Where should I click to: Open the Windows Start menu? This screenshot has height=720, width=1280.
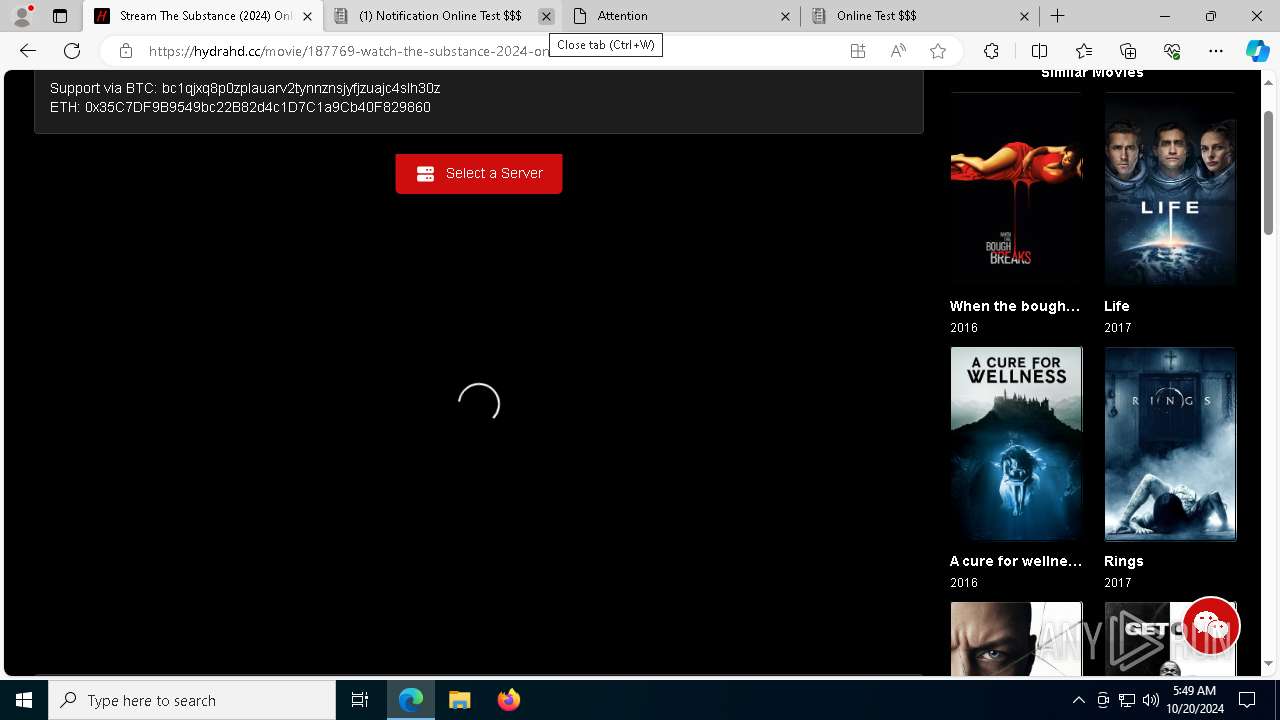(24, 700)
